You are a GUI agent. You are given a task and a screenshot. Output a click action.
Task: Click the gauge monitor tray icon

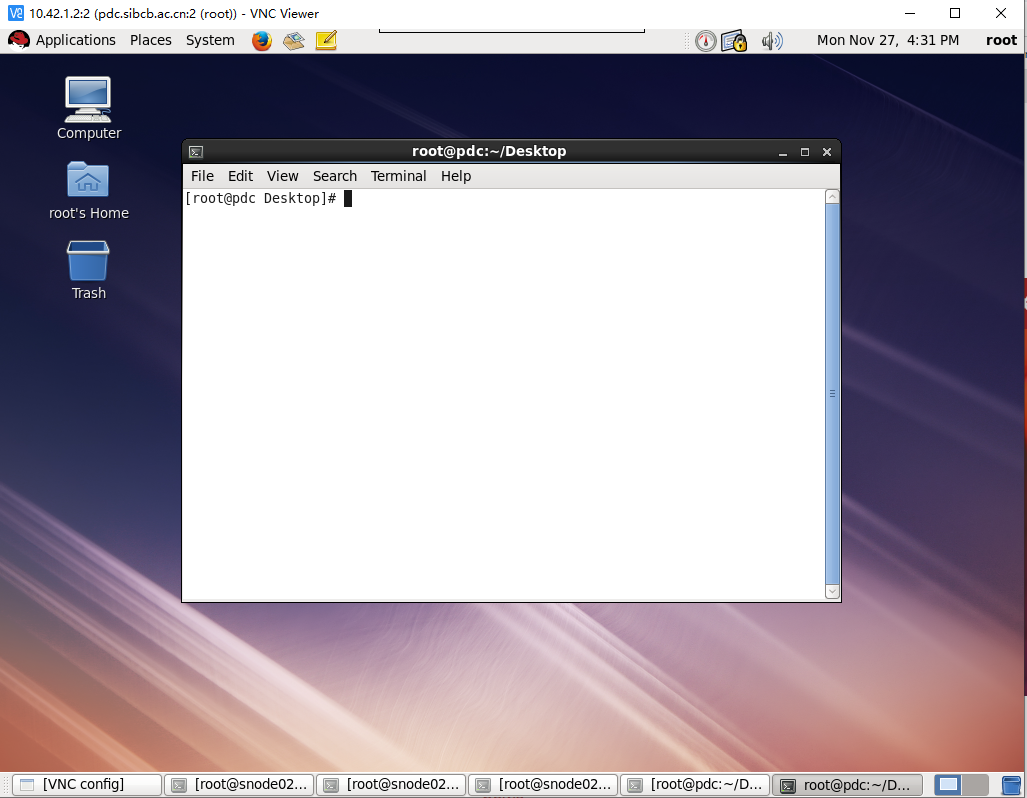[x=706, y=40]
